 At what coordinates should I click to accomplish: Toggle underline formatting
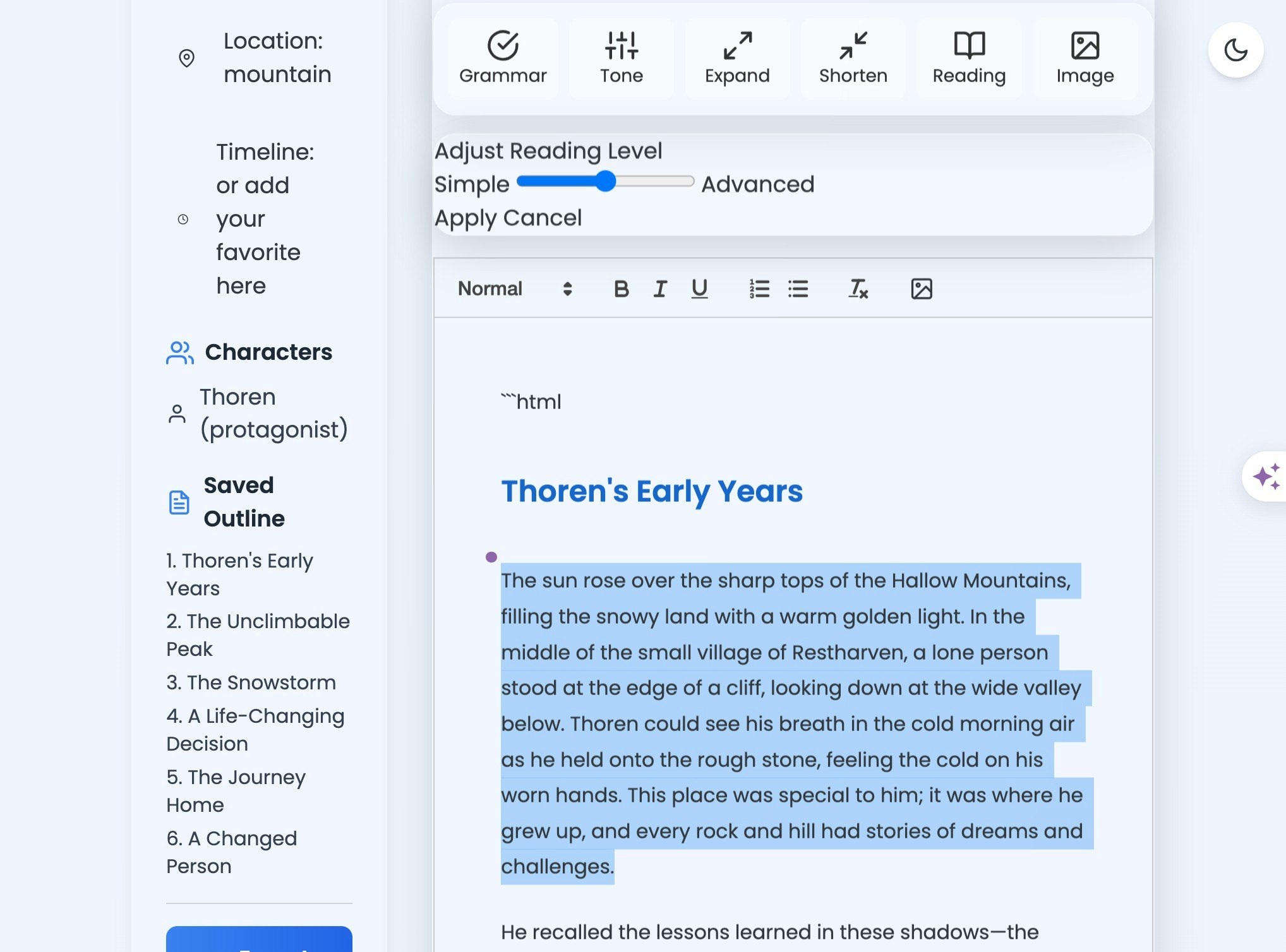click(x=699, y=289)
